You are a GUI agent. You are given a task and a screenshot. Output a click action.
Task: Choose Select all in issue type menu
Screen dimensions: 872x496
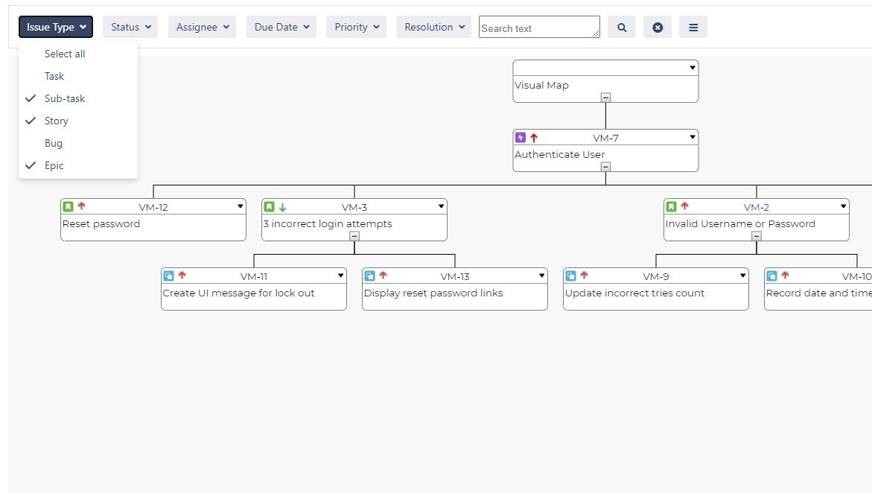(64, 54)
